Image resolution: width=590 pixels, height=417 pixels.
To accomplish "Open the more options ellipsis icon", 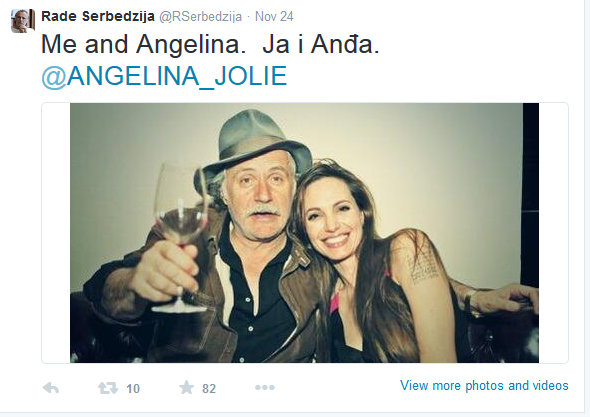I will [265, 387].
